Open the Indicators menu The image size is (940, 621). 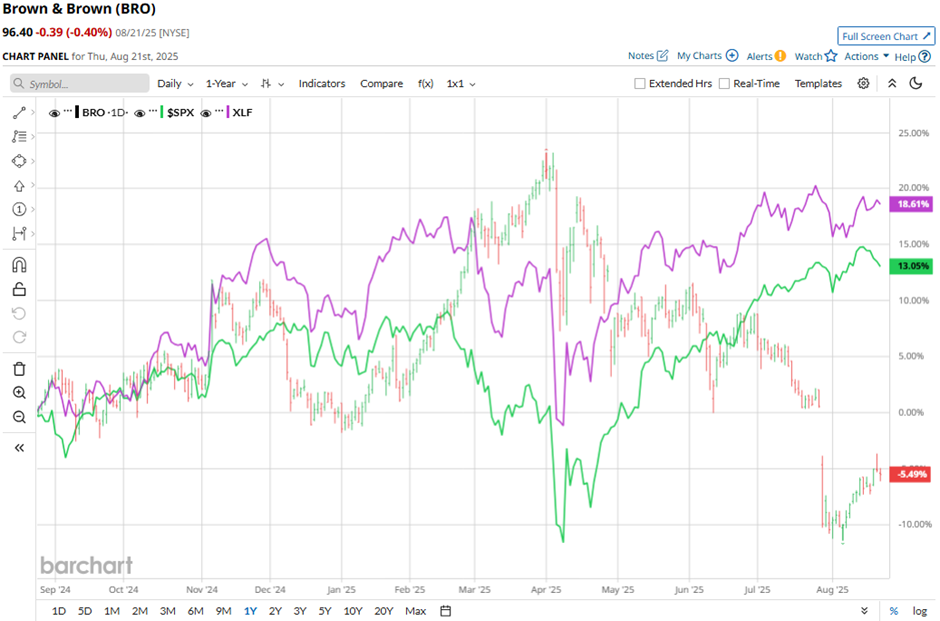322,83
